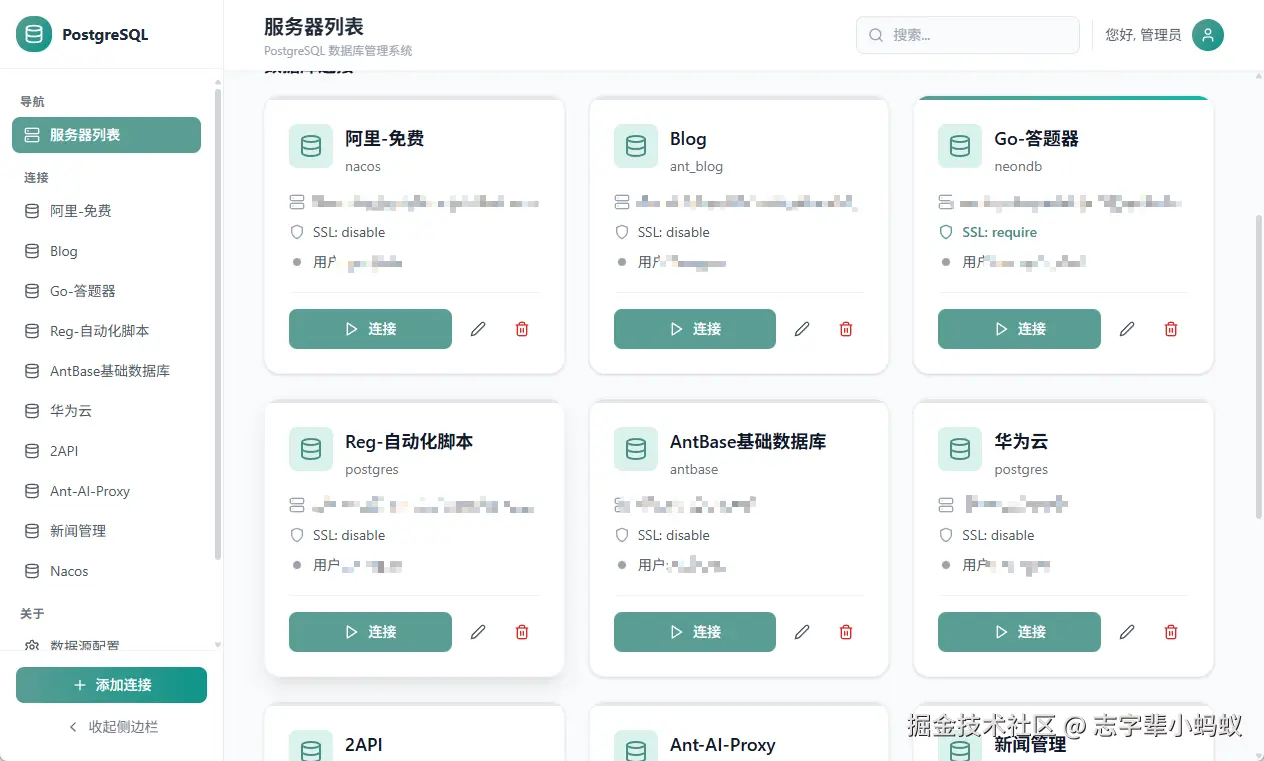This screenshot has height=761, width=1264.
Task: Select 阿里-免费 connection in sidebar
Action: [106, 211]
